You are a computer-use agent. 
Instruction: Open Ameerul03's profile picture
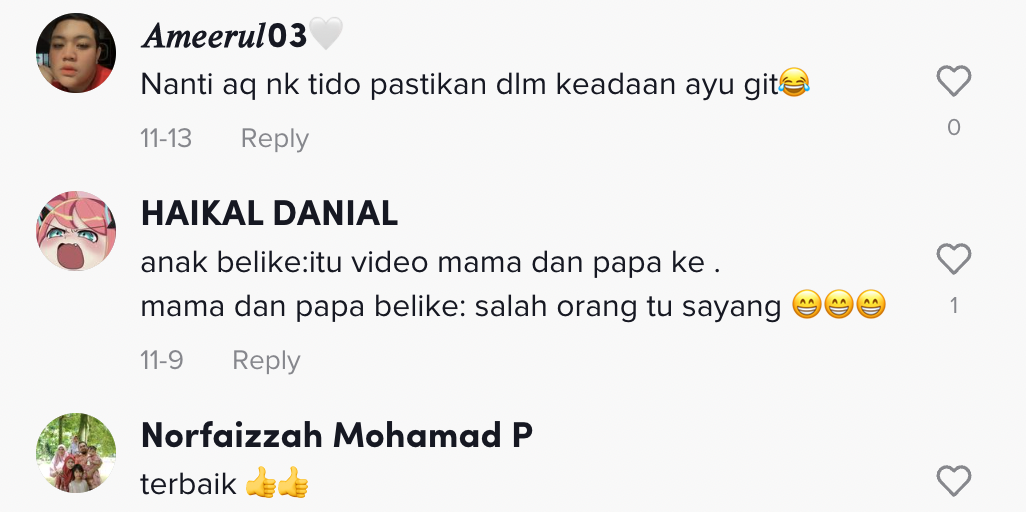pyautogui.click(x=76, y=53)
